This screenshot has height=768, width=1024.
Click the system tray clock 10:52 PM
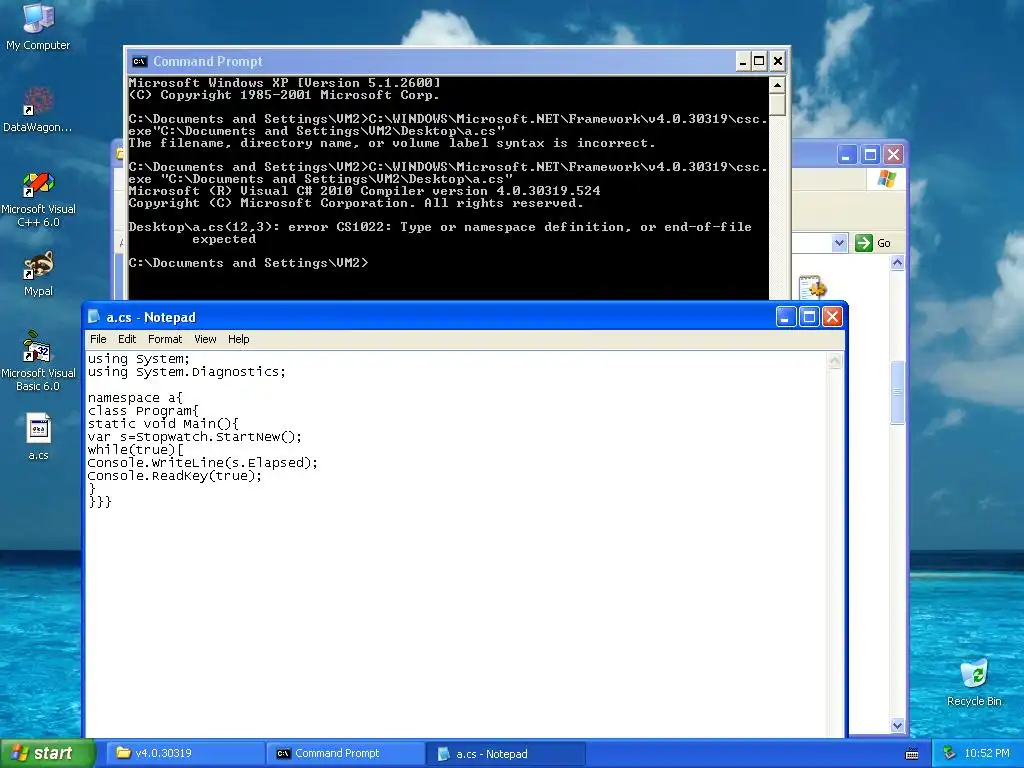click(987, 753)
